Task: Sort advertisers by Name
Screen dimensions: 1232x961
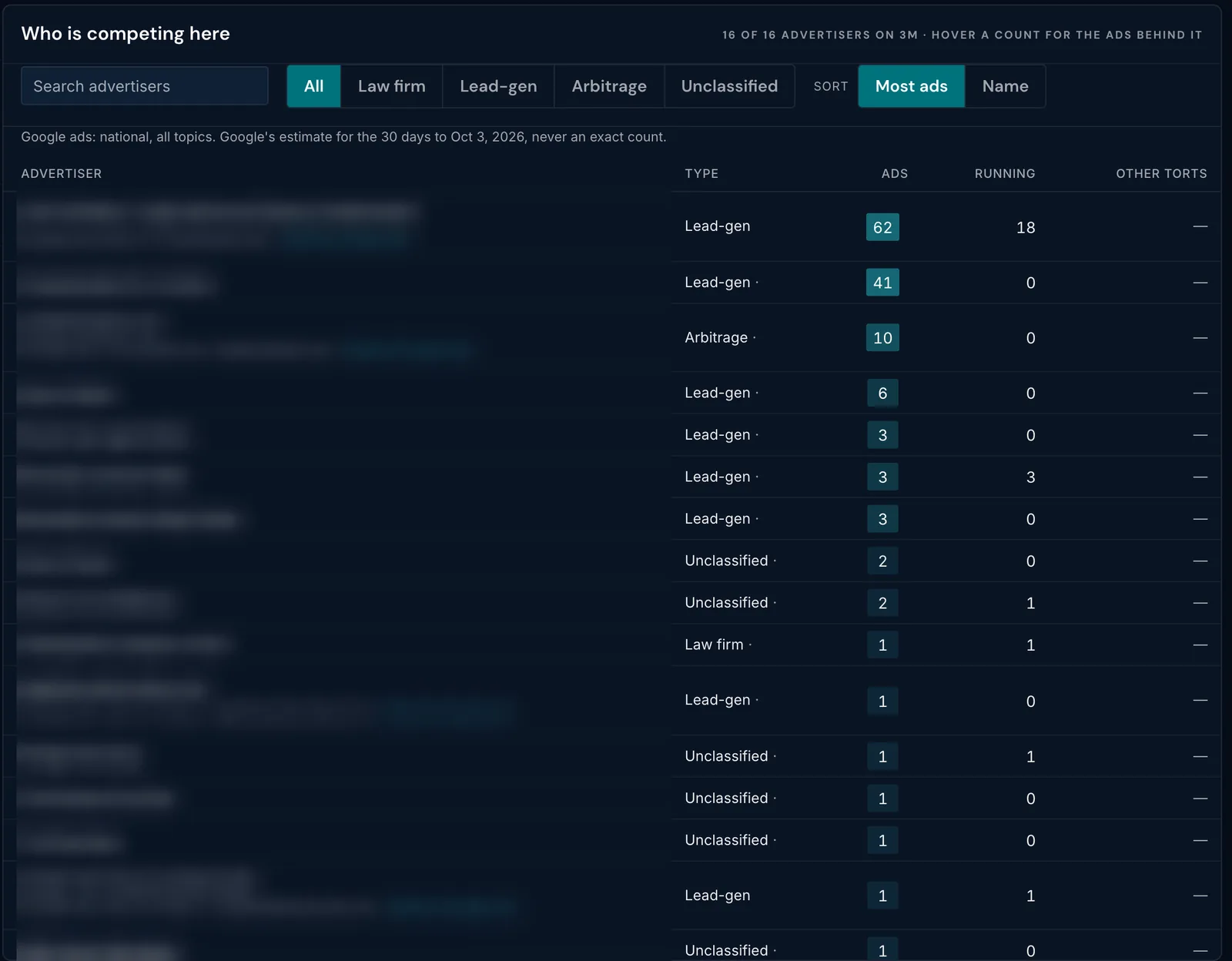Action: (1005, 86)
